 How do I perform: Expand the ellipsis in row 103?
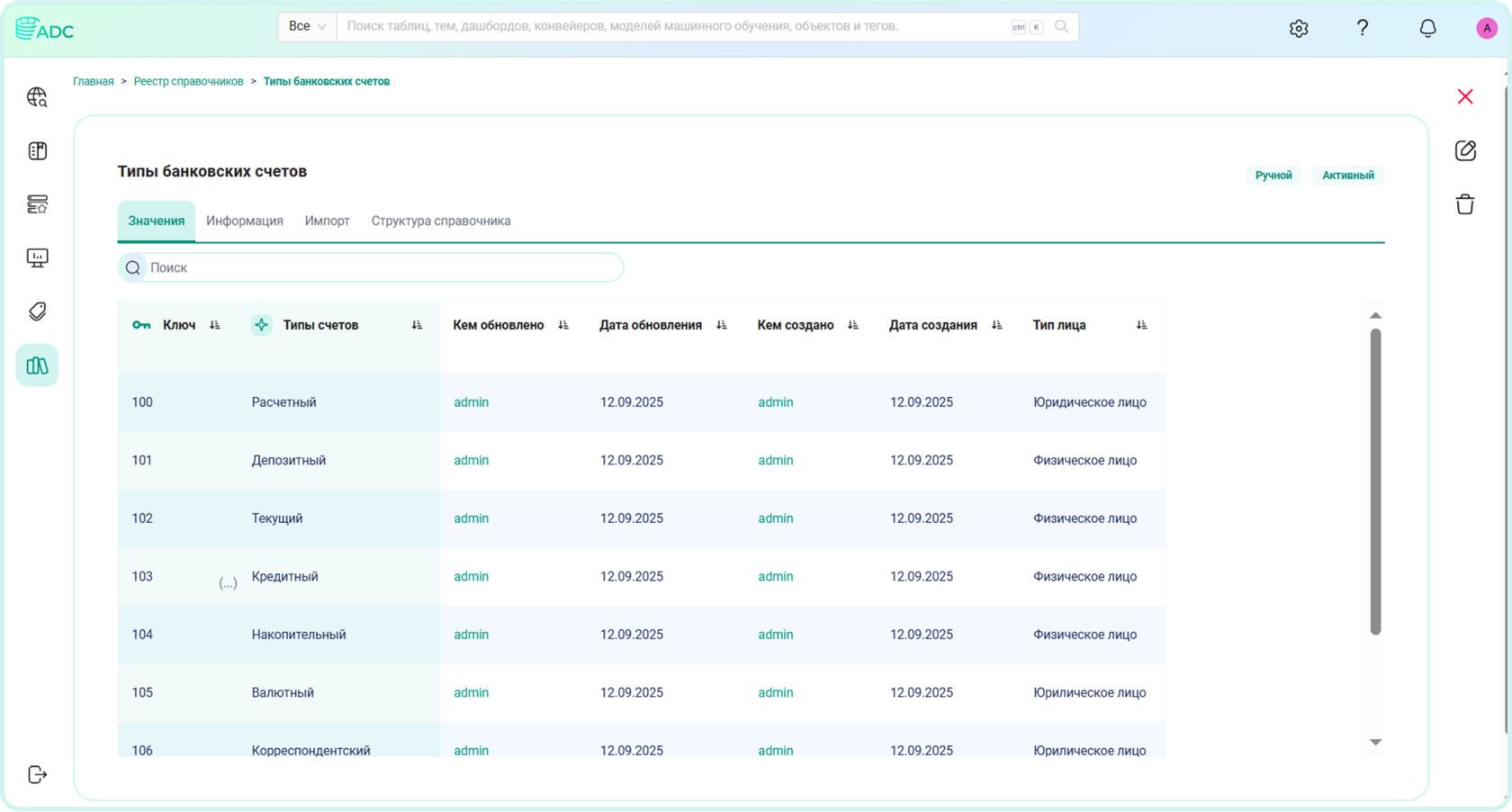click(228, 582)
